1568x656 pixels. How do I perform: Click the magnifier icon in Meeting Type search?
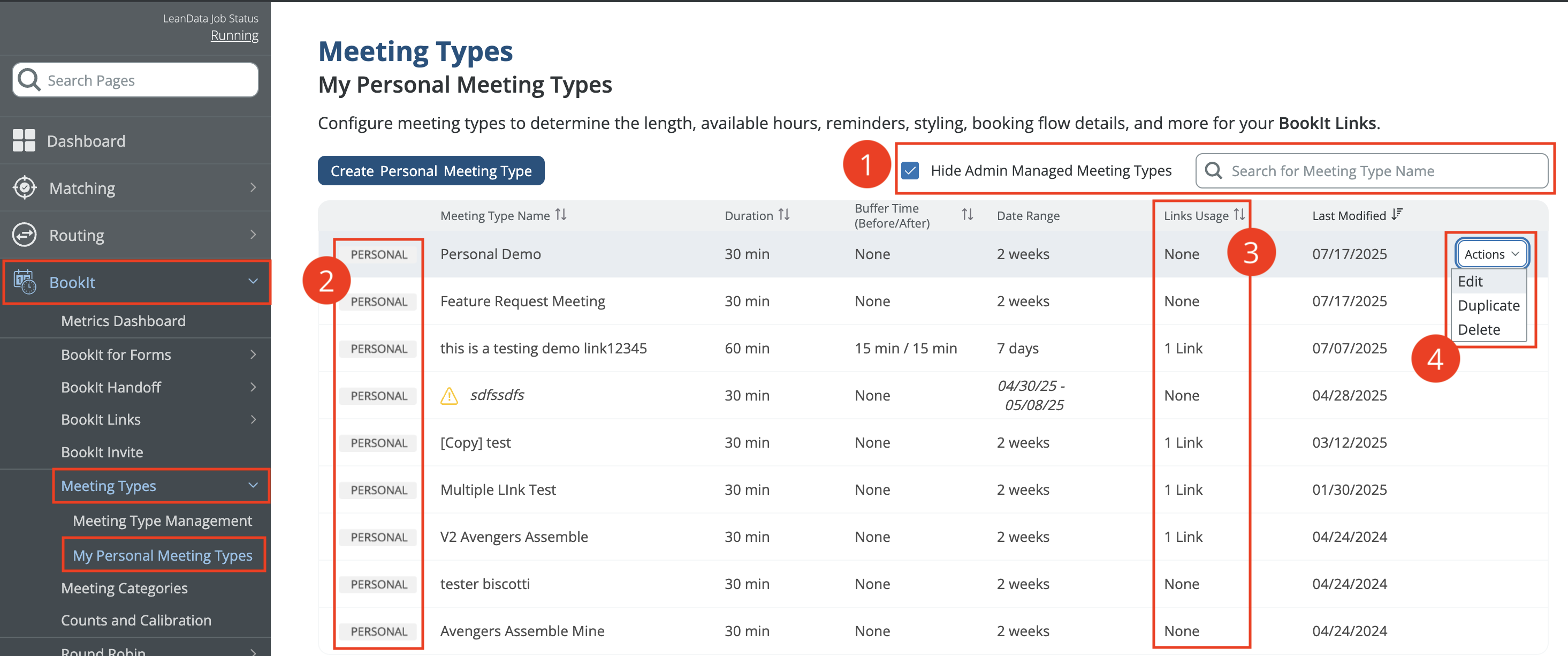1213,170
